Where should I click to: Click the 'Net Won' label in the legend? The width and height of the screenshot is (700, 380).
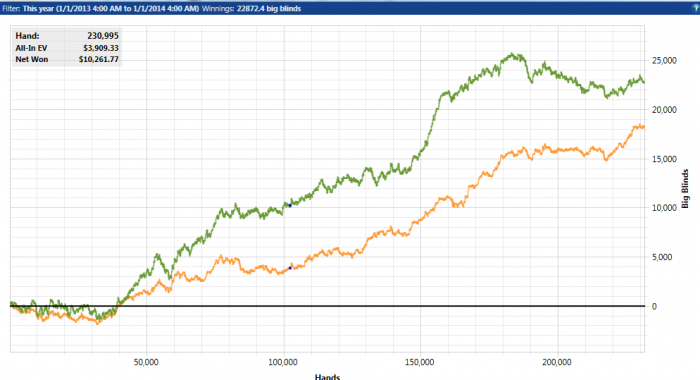pyautogui.click(x=32, y=59)
